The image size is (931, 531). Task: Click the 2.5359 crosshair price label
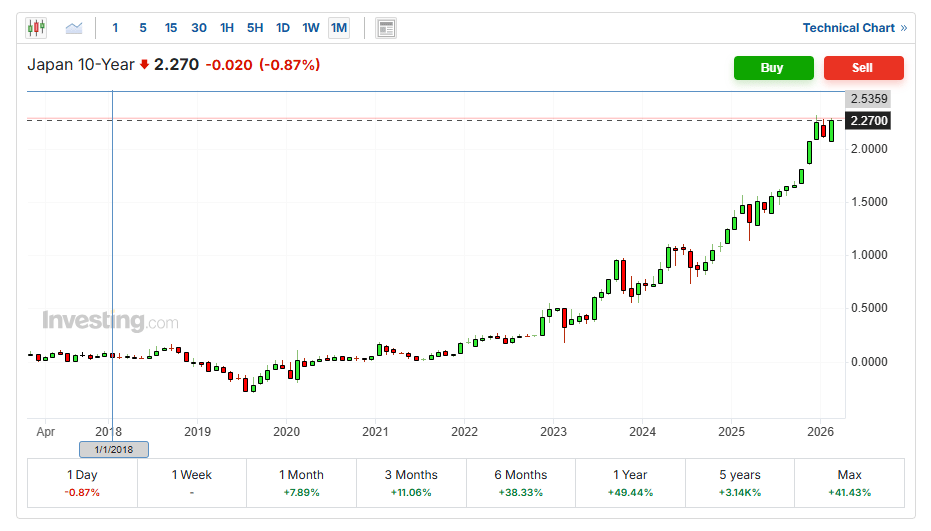tap(869, 99)
